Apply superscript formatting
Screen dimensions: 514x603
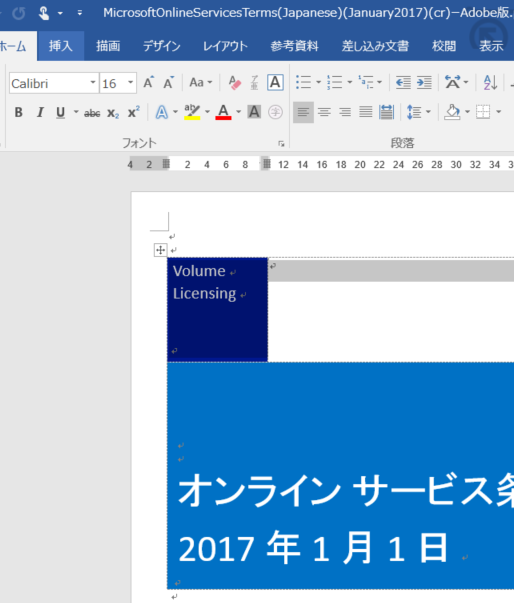coord(133,113)
